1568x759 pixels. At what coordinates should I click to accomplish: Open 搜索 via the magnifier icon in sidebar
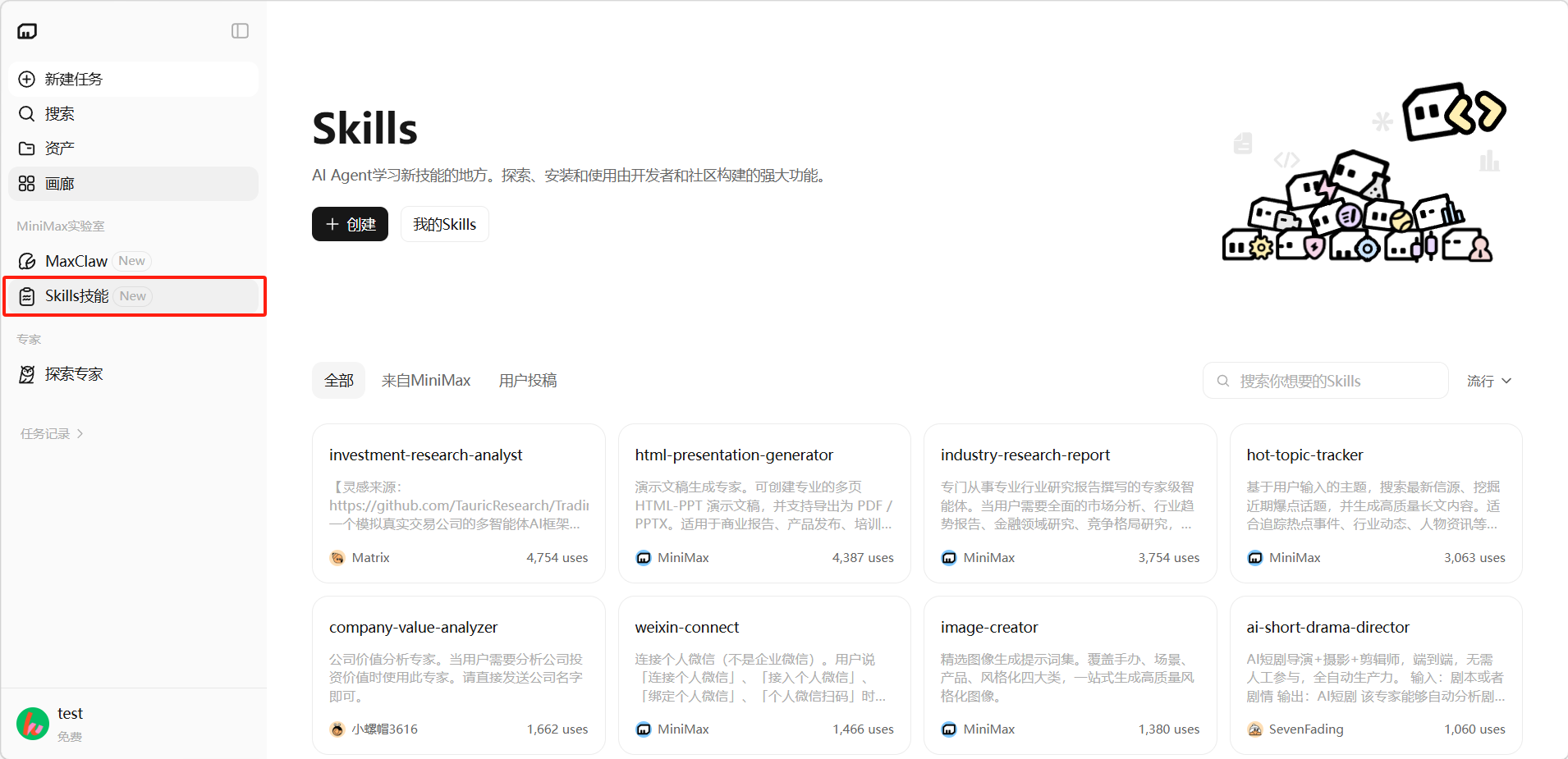(27, 113)
